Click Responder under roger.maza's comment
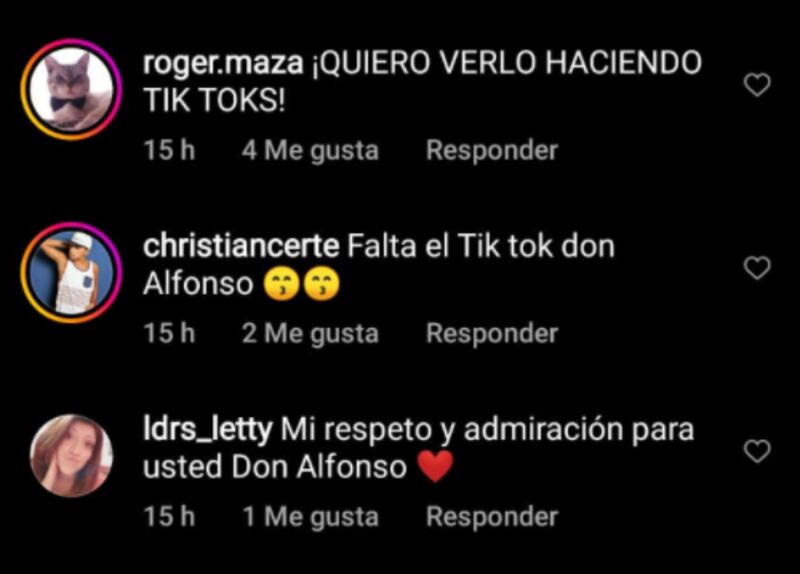The width and height of the screenshot is (800, 574). 492,151
